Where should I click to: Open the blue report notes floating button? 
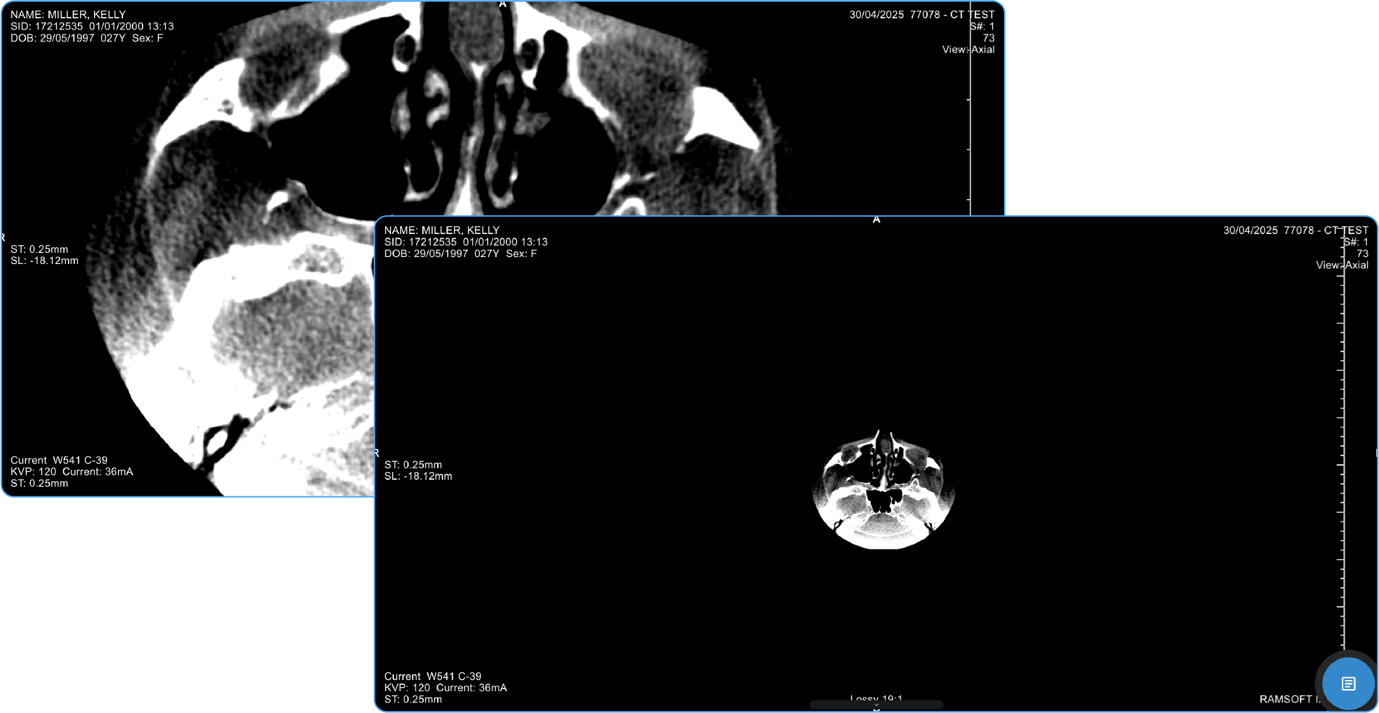pos(1348,684)
